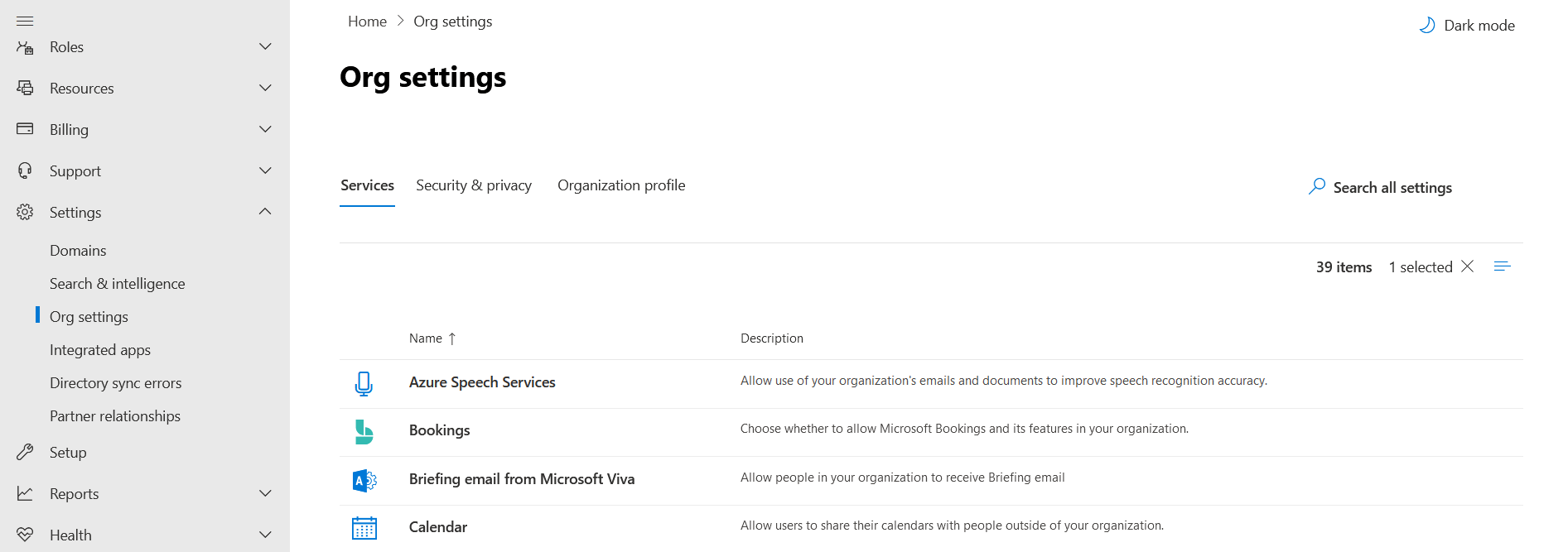Collapse the Settings section chevron
Image resolution: width=1568 pixels, height=552 pixels.
point(265,212)
